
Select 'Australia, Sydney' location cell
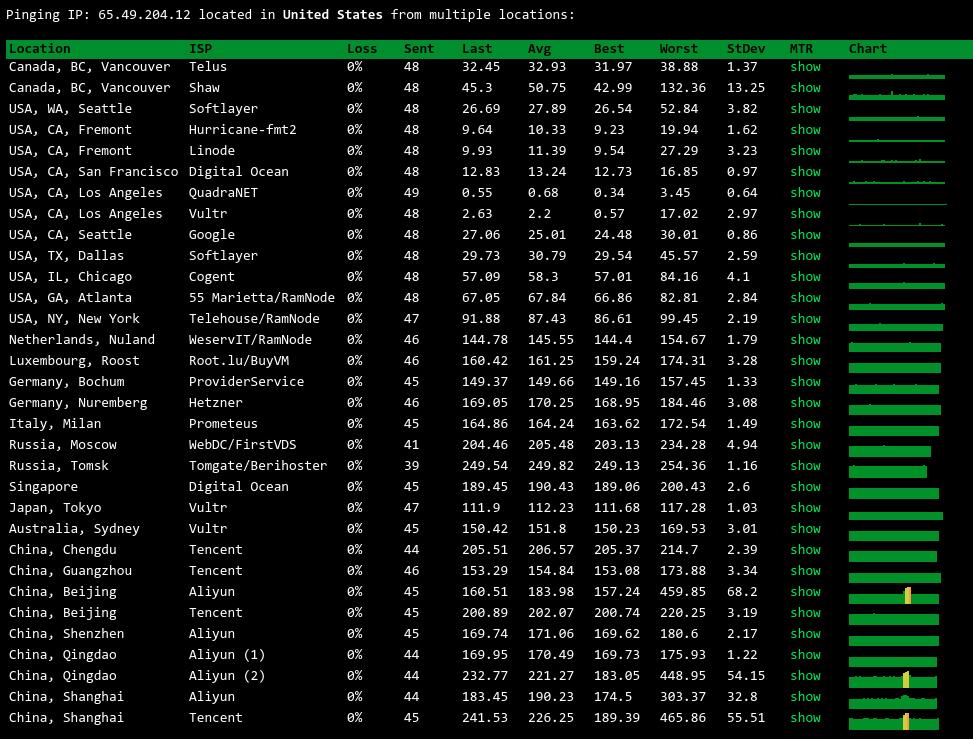74,529
